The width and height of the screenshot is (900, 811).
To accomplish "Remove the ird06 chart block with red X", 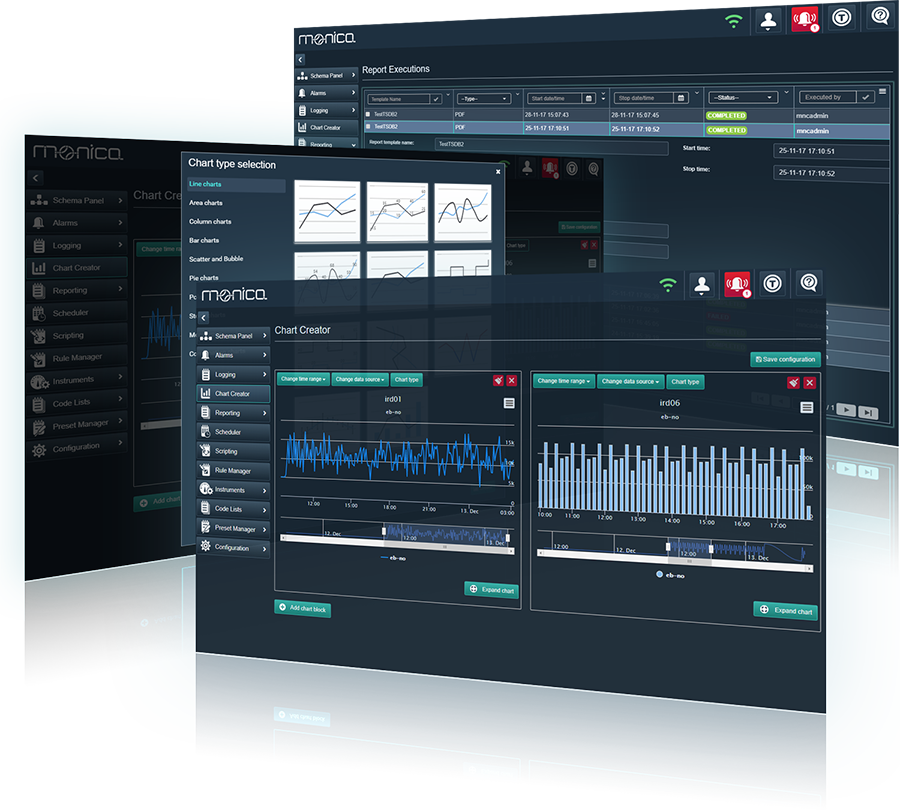I will point(809,383).
